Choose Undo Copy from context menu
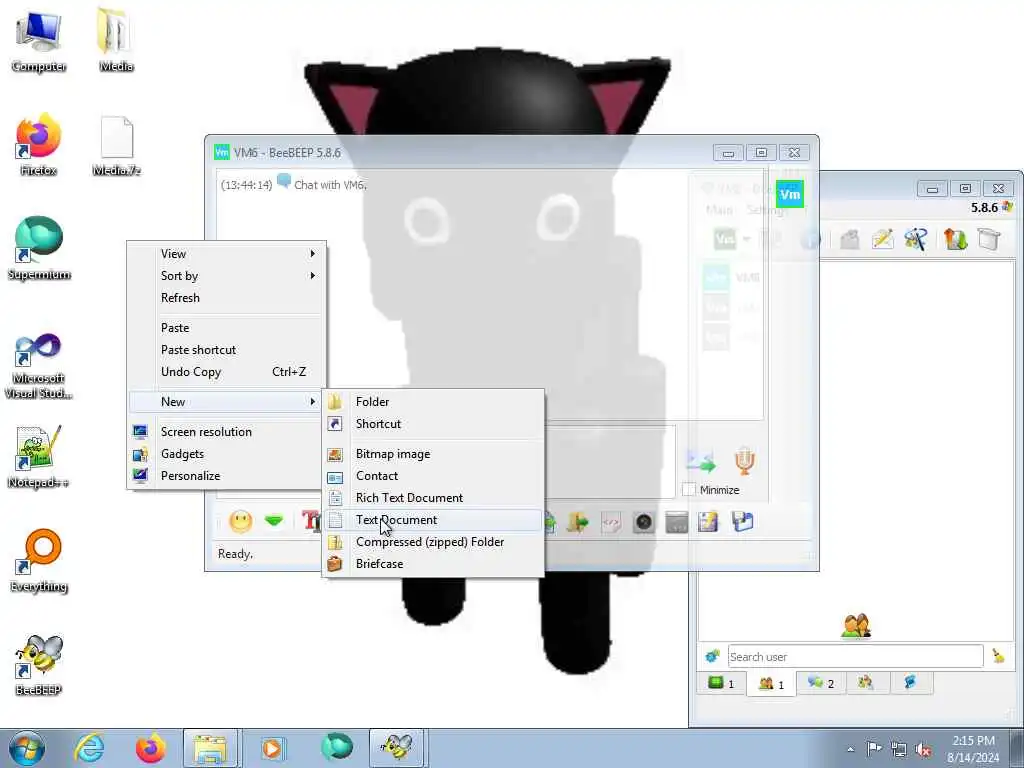This screenshot has width=1024, height=768. click(x=226, y=372)
